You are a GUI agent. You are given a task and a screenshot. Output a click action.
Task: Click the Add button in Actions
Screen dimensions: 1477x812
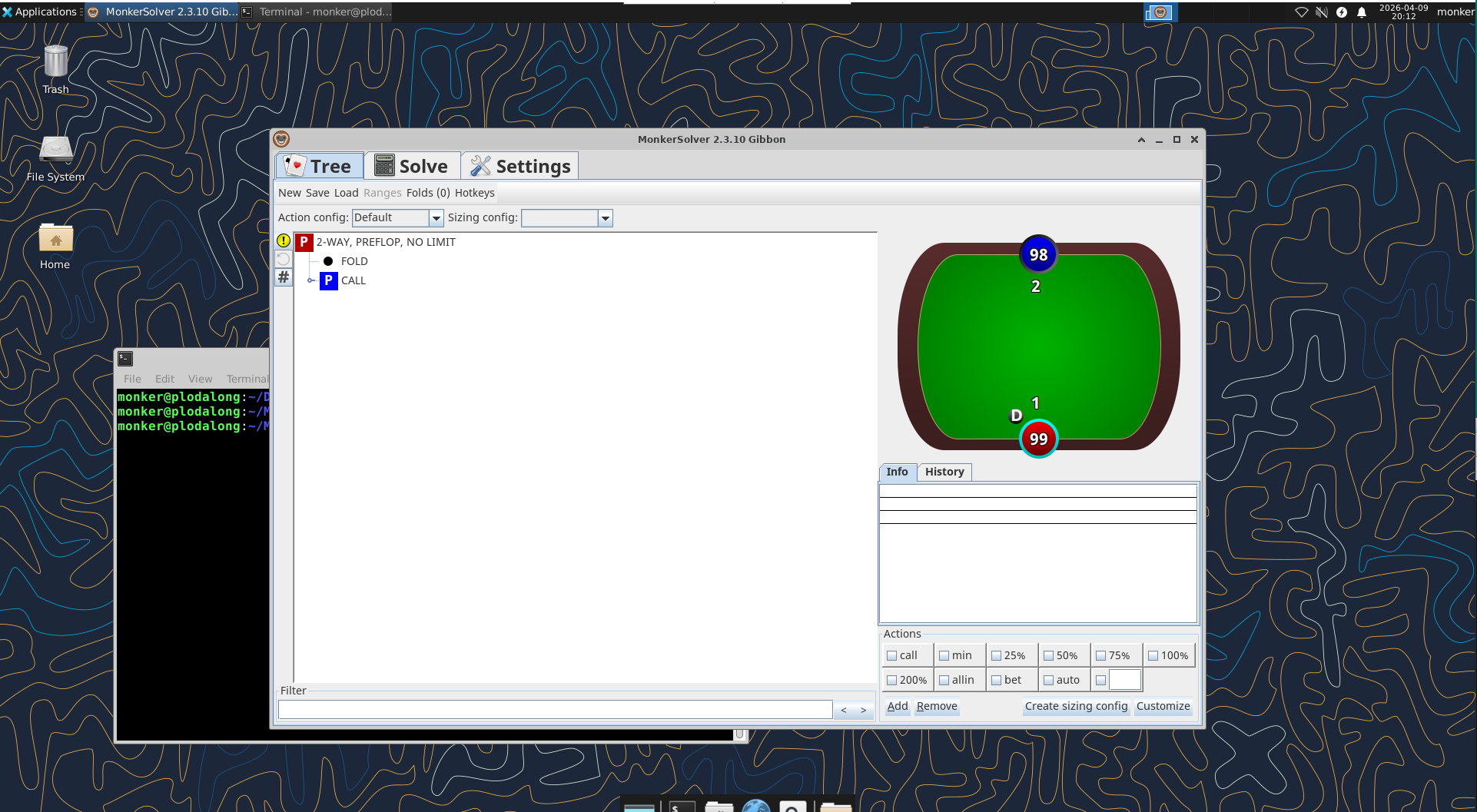pyautogui.click(x=898, y=706)
